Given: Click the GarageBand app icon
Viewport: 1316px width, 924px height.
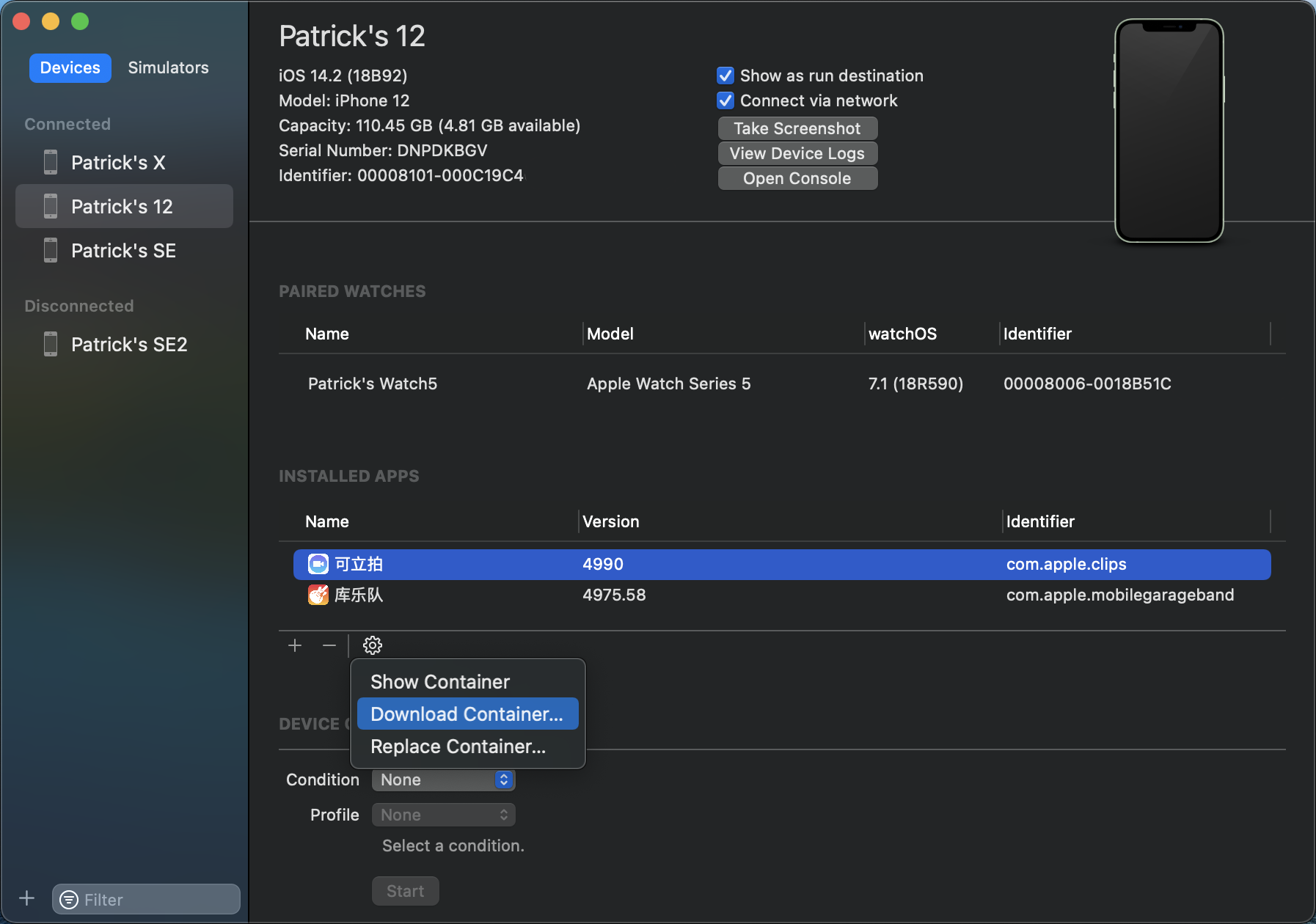Looking at the screenshot, I should [318, 595].
